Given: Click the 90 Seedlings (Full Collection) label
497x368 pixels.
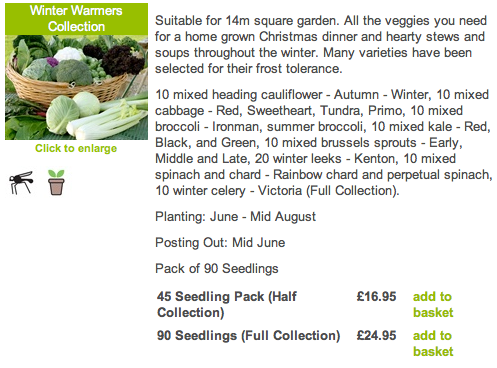Looking at the screenshot, I should click(248, 336).
